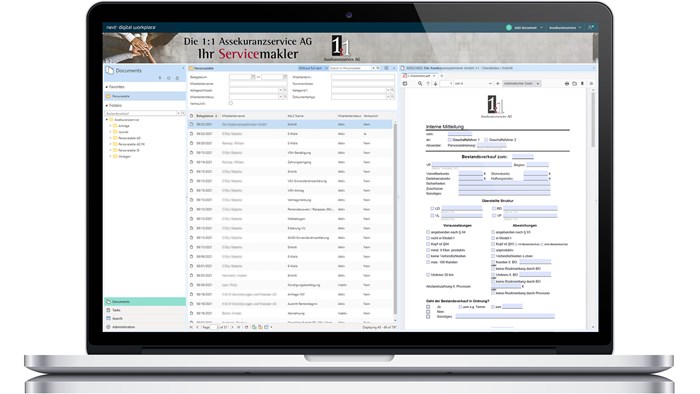700x394 pixels.
Task: Select the checklist PDF tab in viewer
Action: 419,76
